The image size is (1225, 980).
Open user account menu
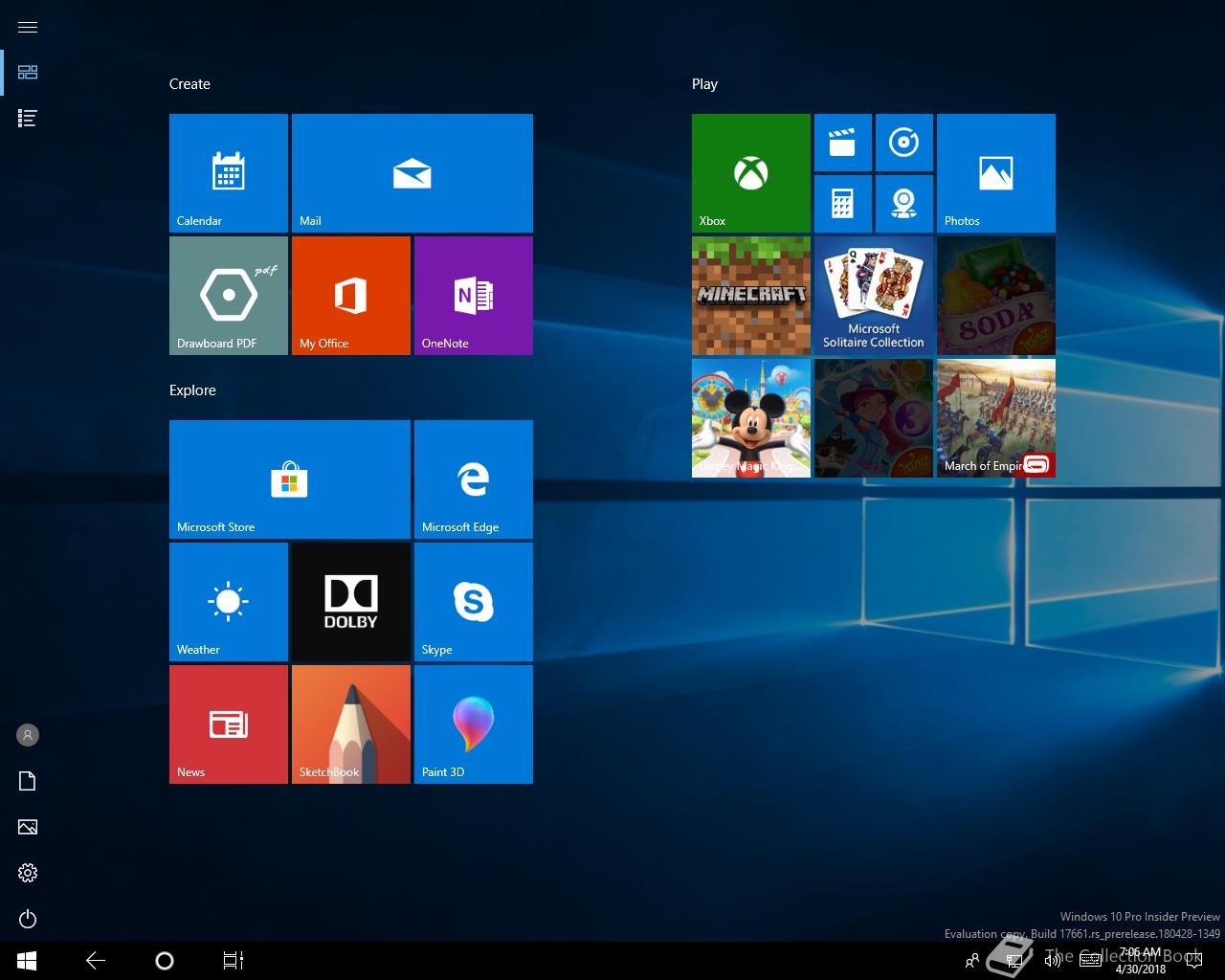pyautogui.click(x=28, y=735)
